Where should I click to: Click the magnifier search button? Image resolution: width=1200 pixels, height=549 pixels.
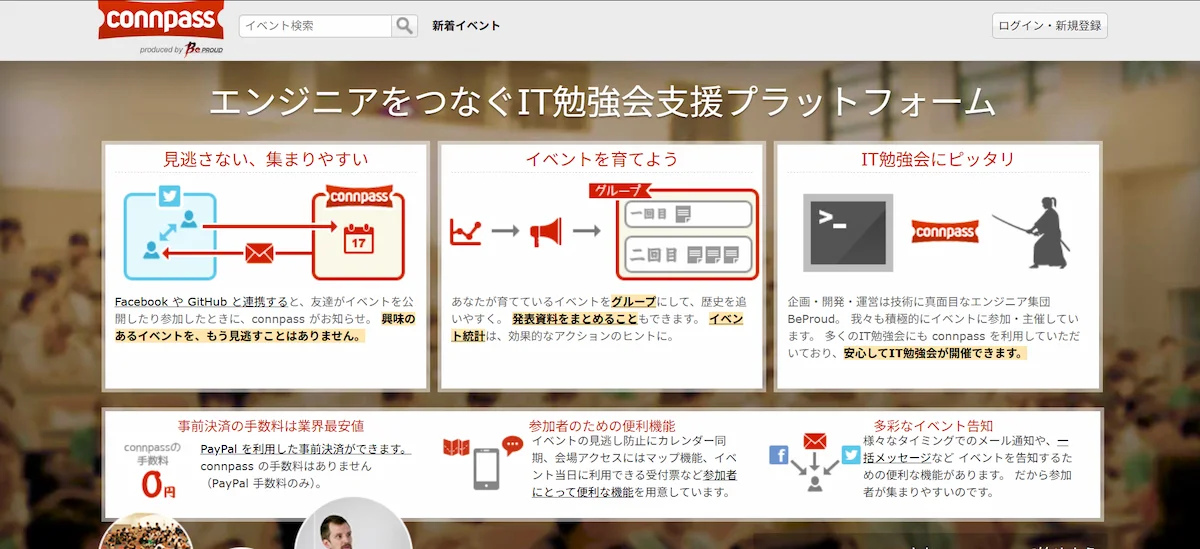404,26
